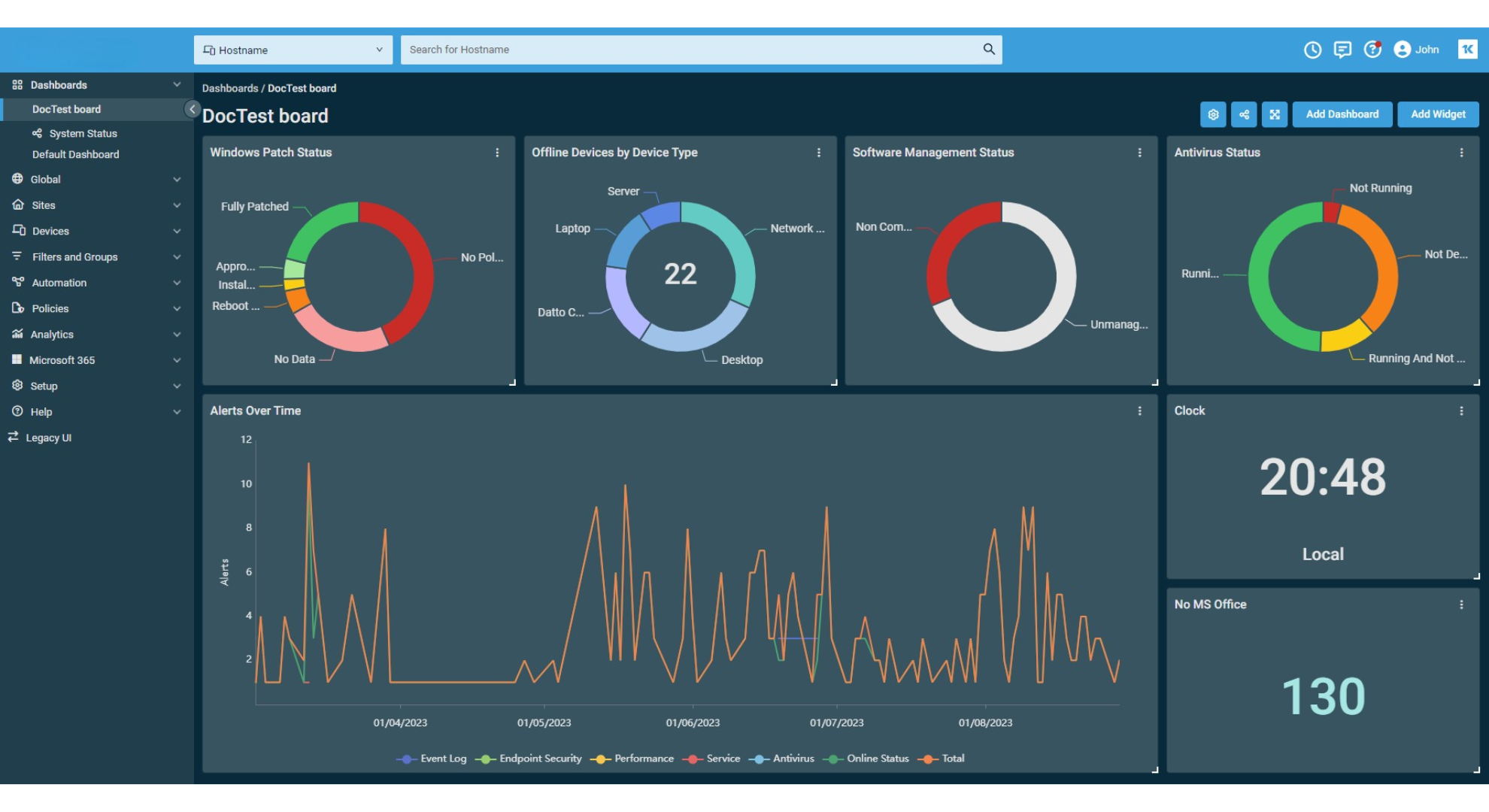Hide Endpoint Security series in legend

539,759
